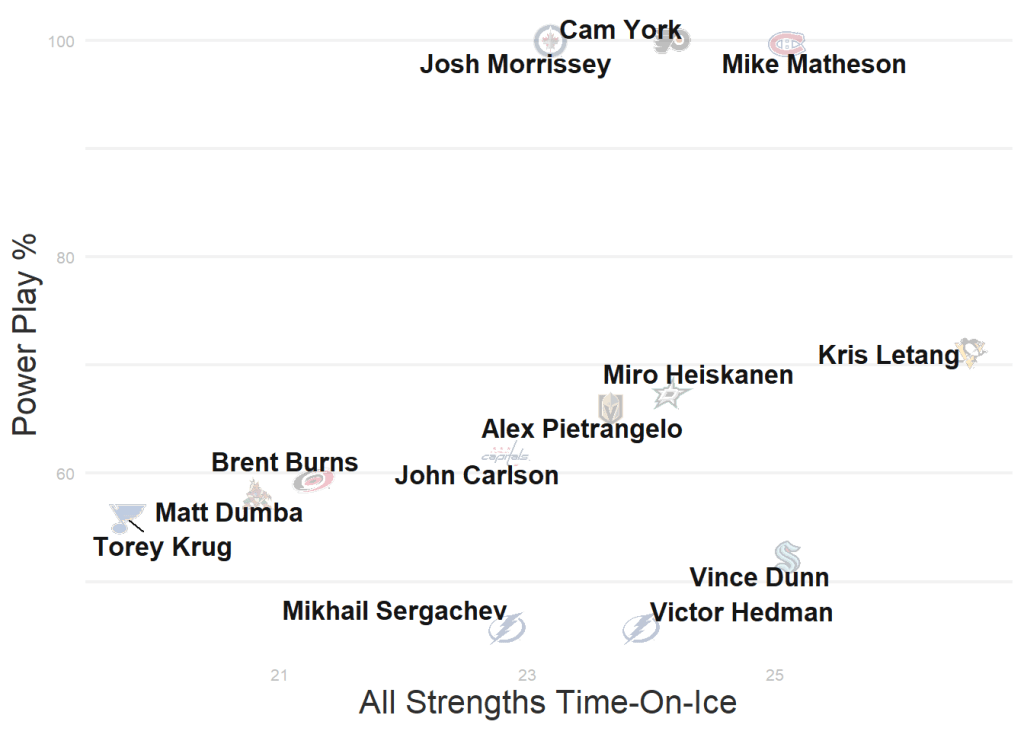Click the Winnipeg Jets logo marker
This screenshot has width=1024, height=731.
coord(550,41)
